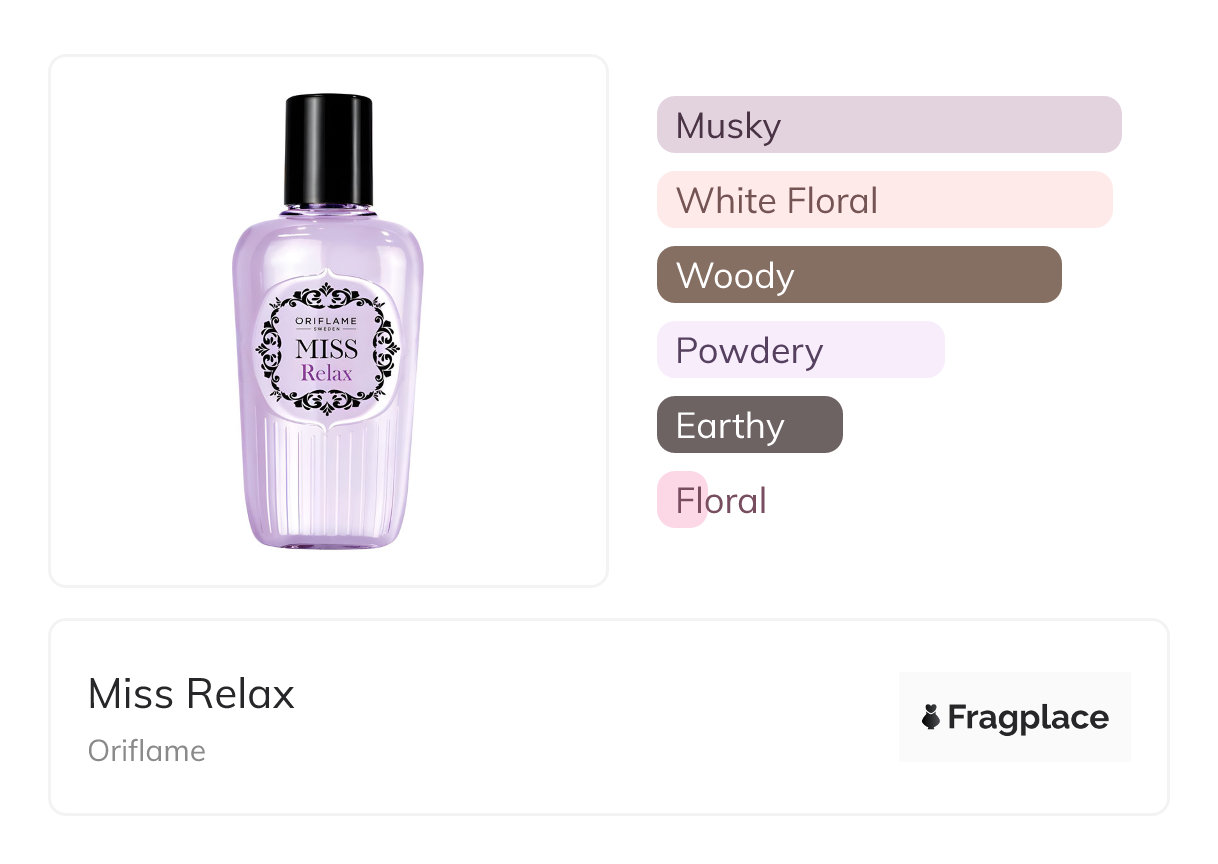Click the Miss Relax product title
The width and height of the screenshot is (1218, 864).
[191, 694]
